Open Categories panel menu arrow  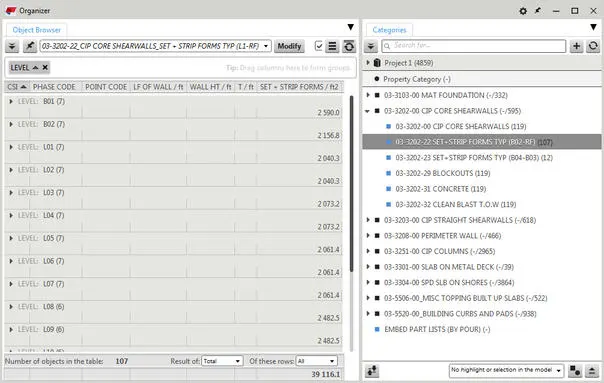pyautogui.click(x=593, y=27)
